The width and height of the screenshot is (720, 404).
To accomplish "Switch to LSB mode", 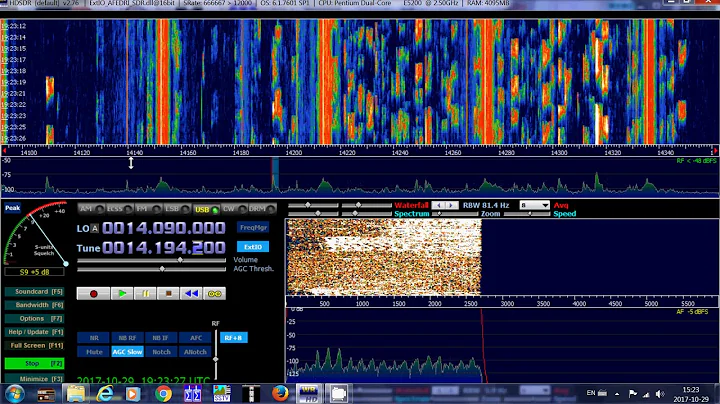I will 177,209.
